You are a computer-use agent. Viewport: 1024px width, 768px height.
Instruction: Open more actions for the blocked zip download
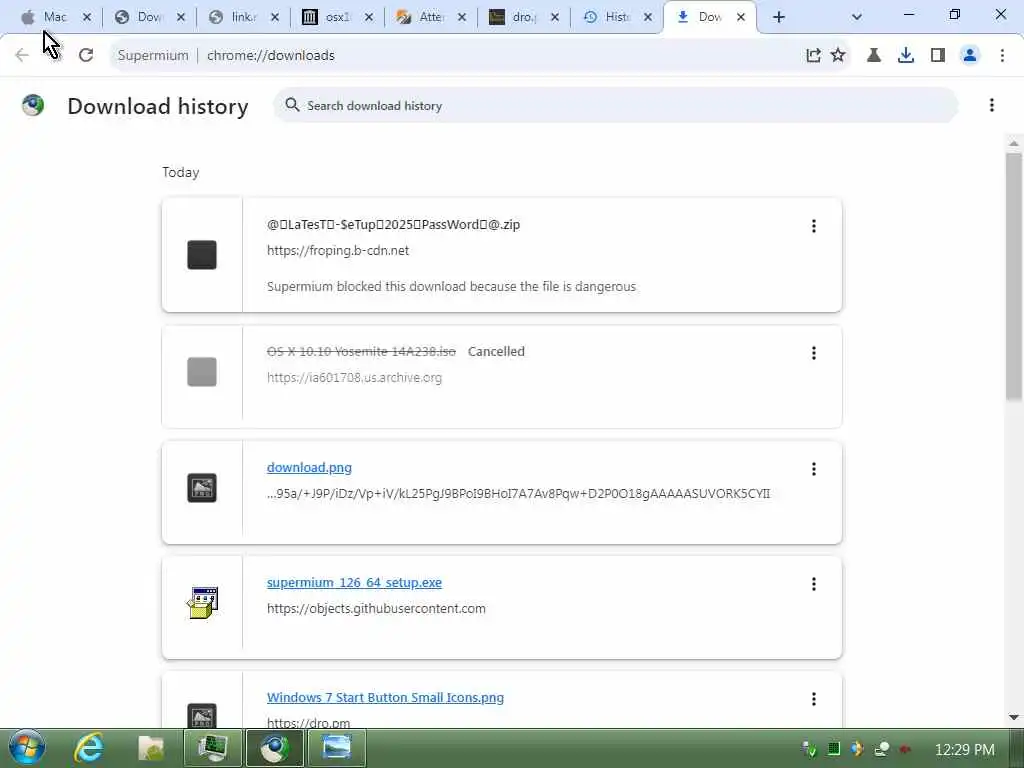[814, 226]
